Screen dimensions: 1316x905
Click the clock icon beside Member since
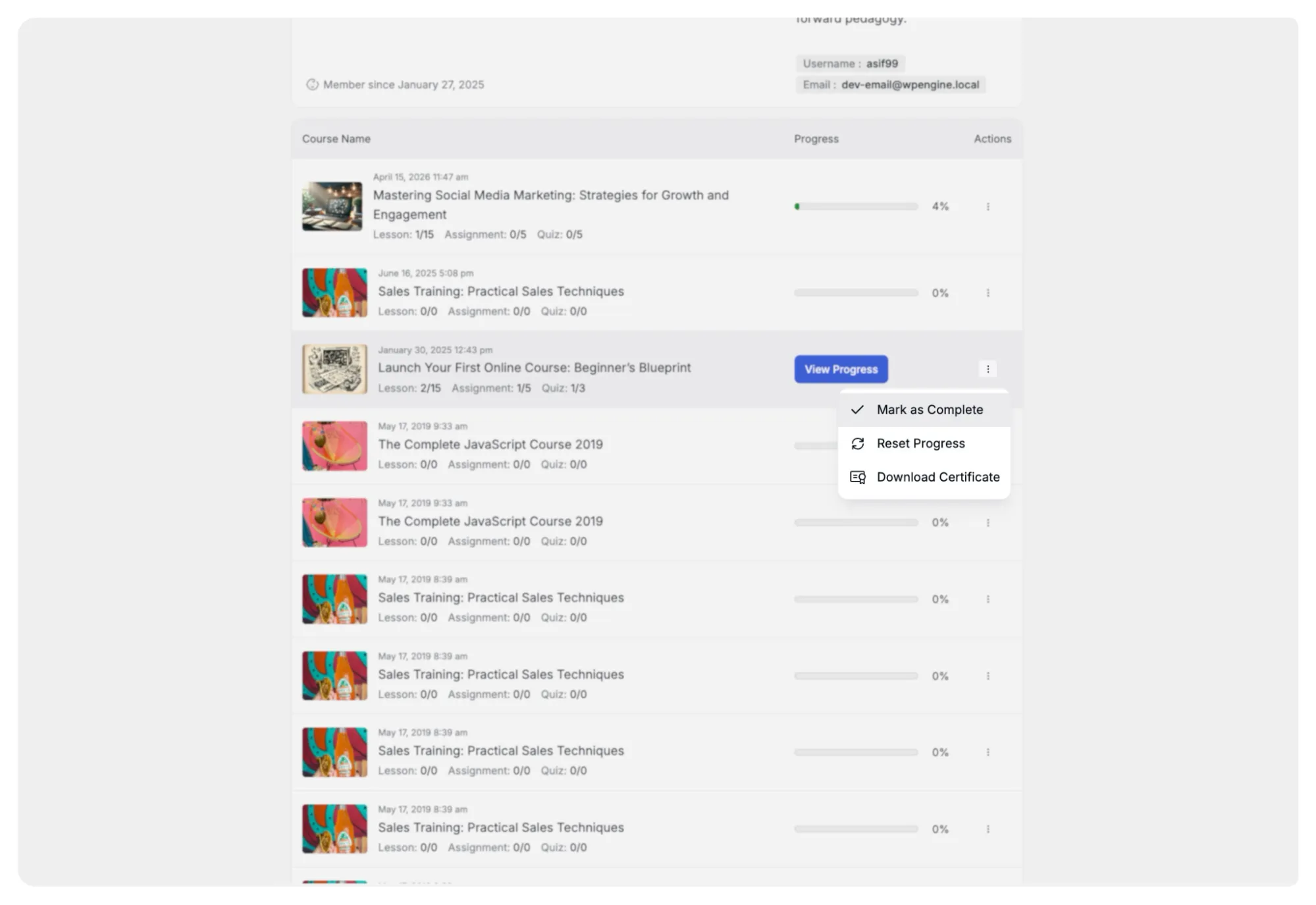(312, 84)
